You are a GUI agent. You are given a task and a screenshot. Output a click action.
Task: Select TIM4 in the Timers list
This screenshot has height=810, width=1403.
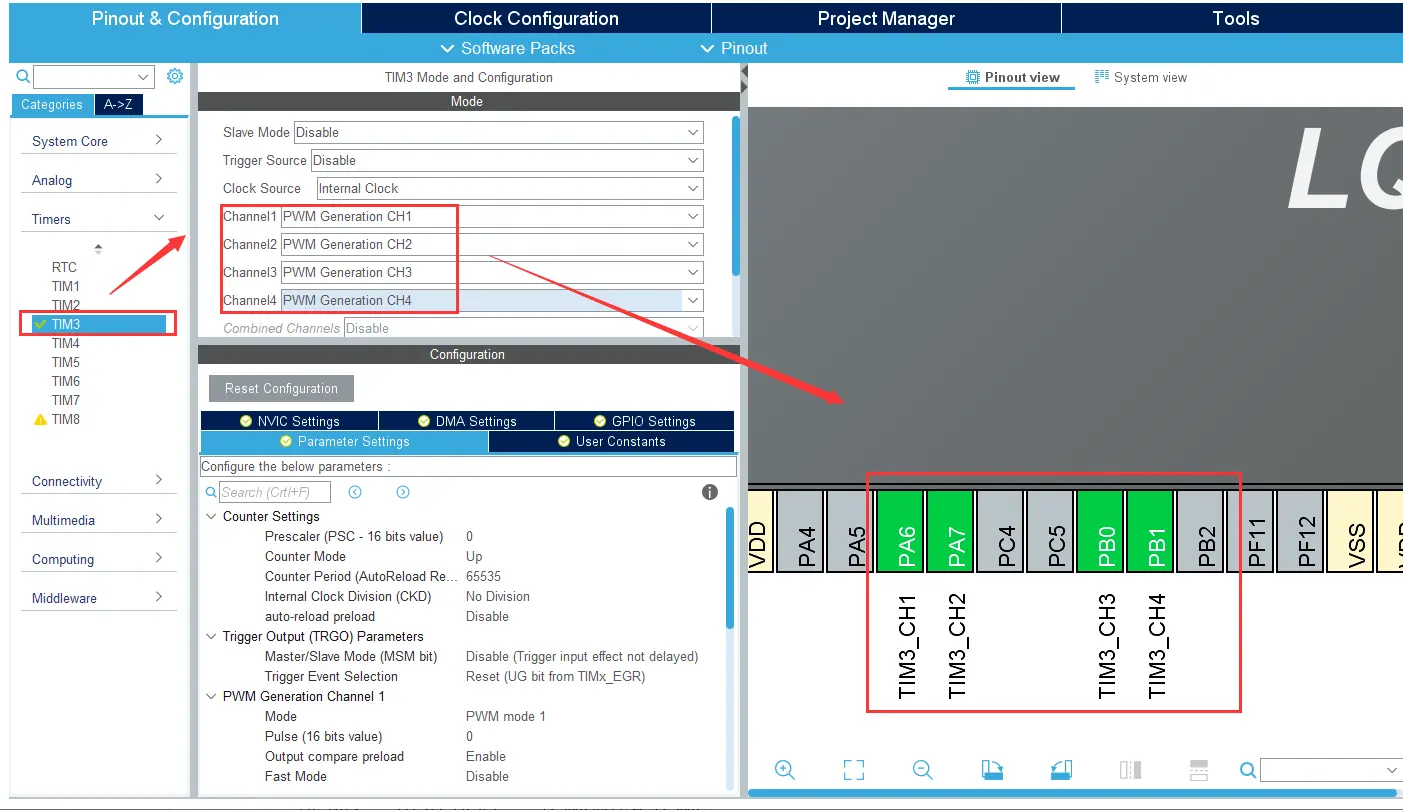[66, 343]
